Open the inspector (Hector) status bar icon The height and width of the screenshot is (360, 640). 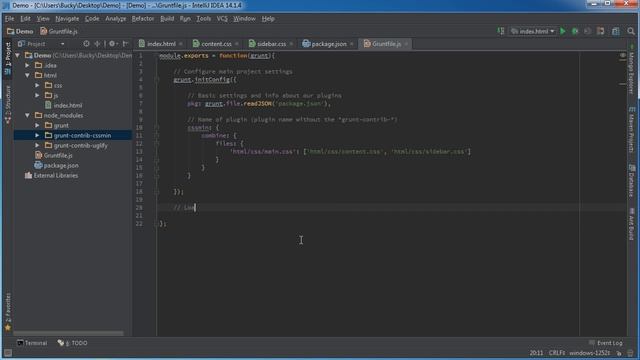point(631,353)
